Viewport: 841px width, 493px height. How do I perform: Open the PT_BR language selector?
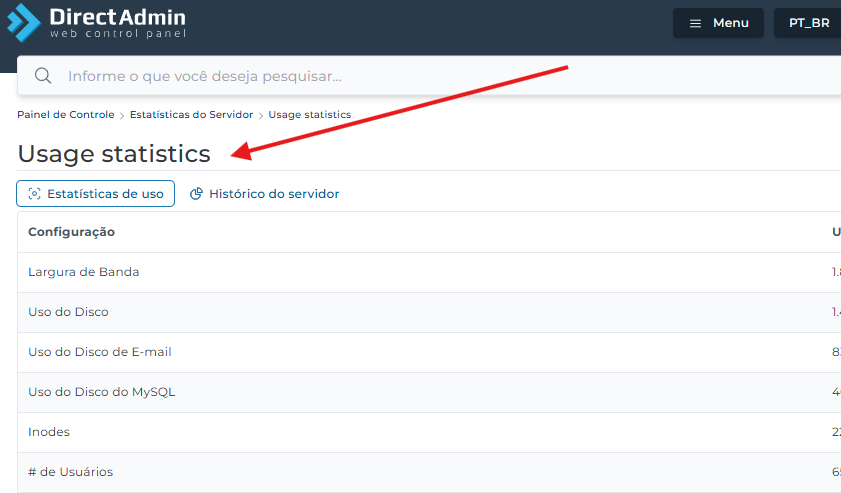808,23
